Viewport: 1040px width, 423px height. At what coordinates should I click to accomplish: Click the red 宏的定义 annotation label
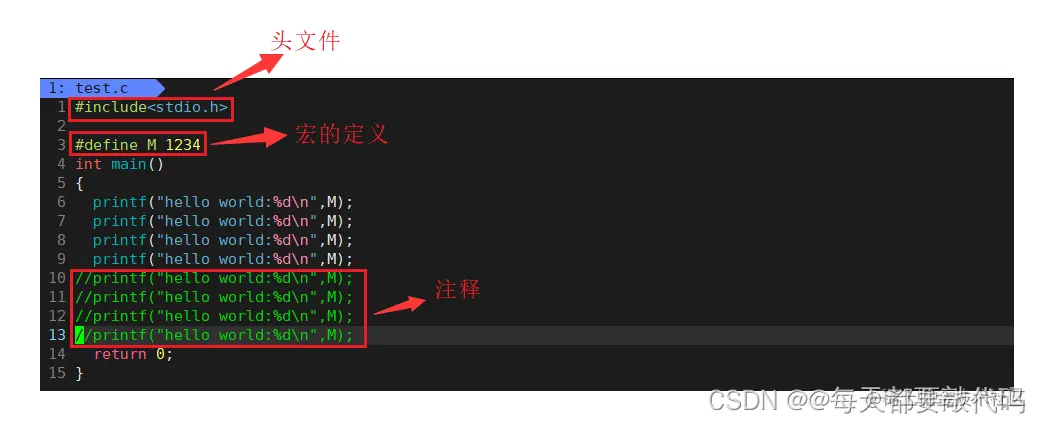click(342, 135)
